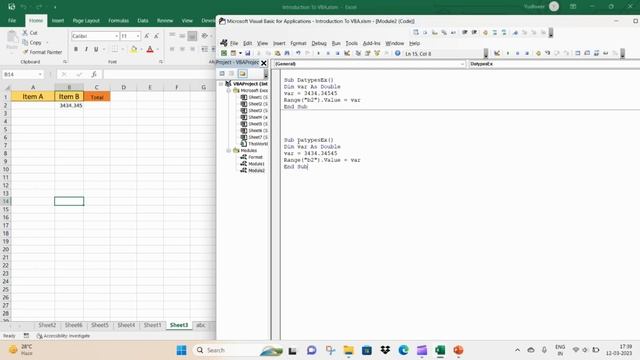Click Accessibility: Investigate in status bar

(x=63, y=336)
